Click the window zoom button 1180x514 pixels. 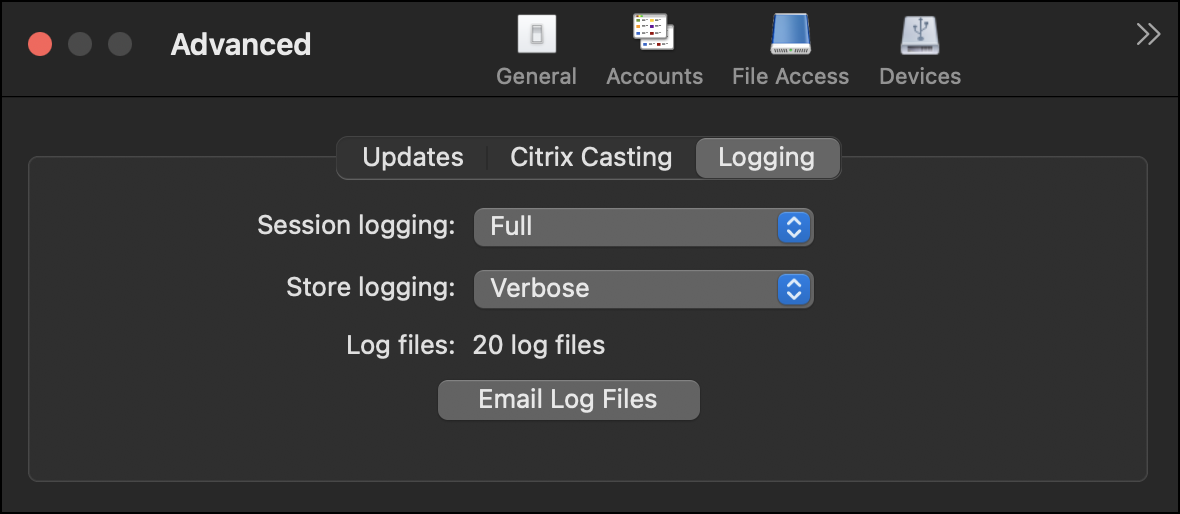pyautogui.click(x=120, y=45)
